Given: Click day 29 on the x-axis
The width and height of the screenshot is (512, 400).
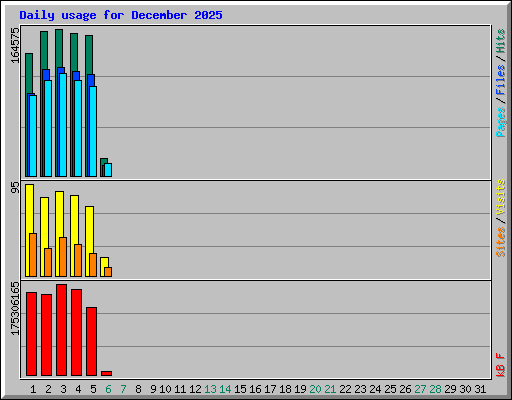Looking at the screenshot, I should [450, 389].
